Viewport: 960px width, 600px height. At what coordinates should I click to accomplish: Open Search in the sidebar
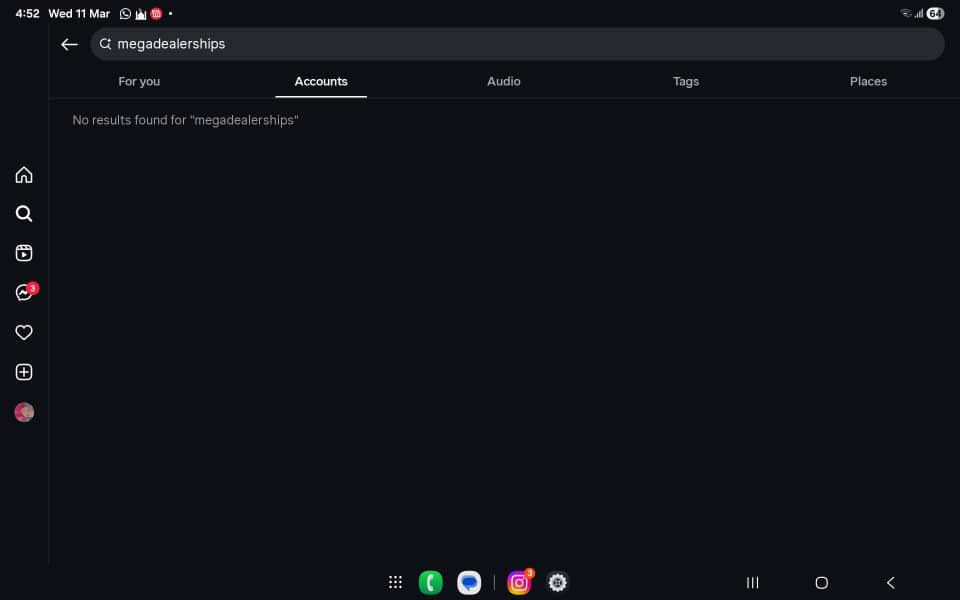tap(24, 214)
